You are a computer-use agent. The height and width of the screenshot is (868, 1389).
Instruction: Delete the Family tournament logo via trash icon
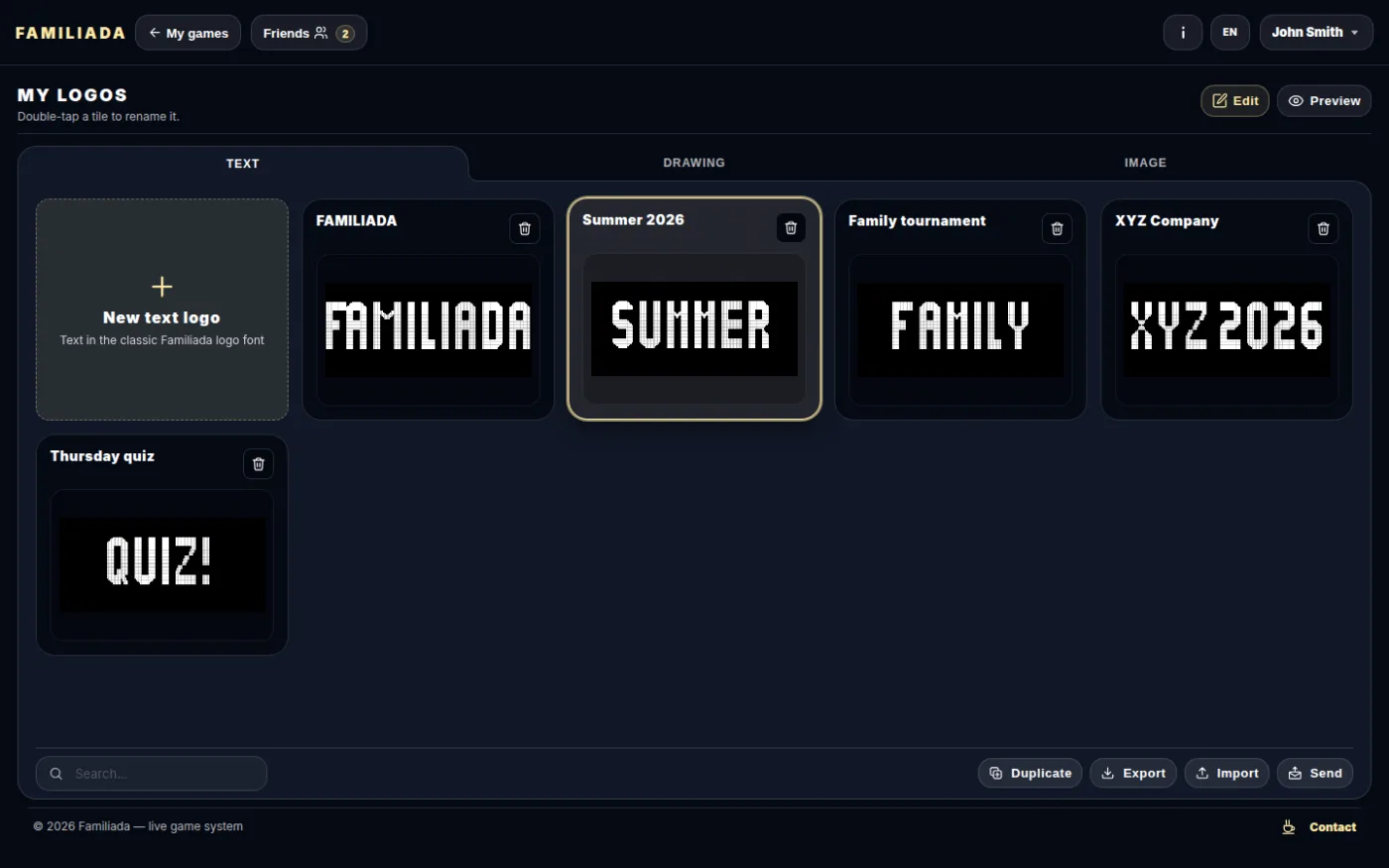coord(1057,229)
